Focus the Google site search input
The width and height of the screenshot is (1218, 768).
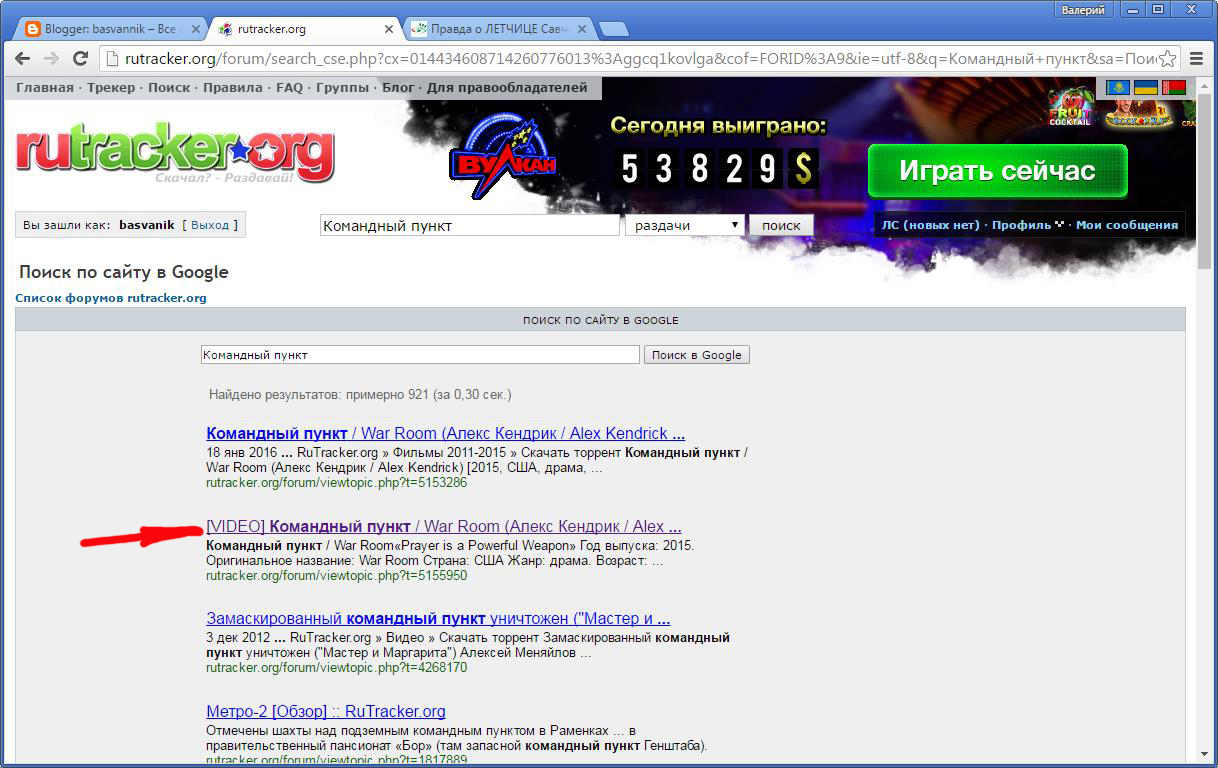tap(420, 355)
